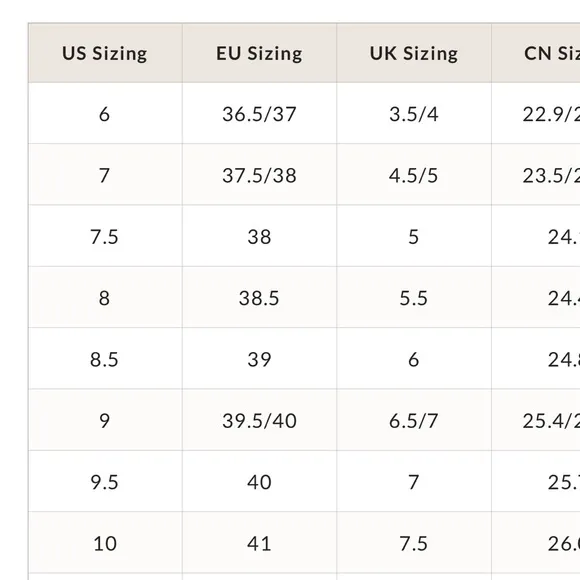Click the US Sizing column header
This screenshot has height=580, width=580.
tap(105, 53)
